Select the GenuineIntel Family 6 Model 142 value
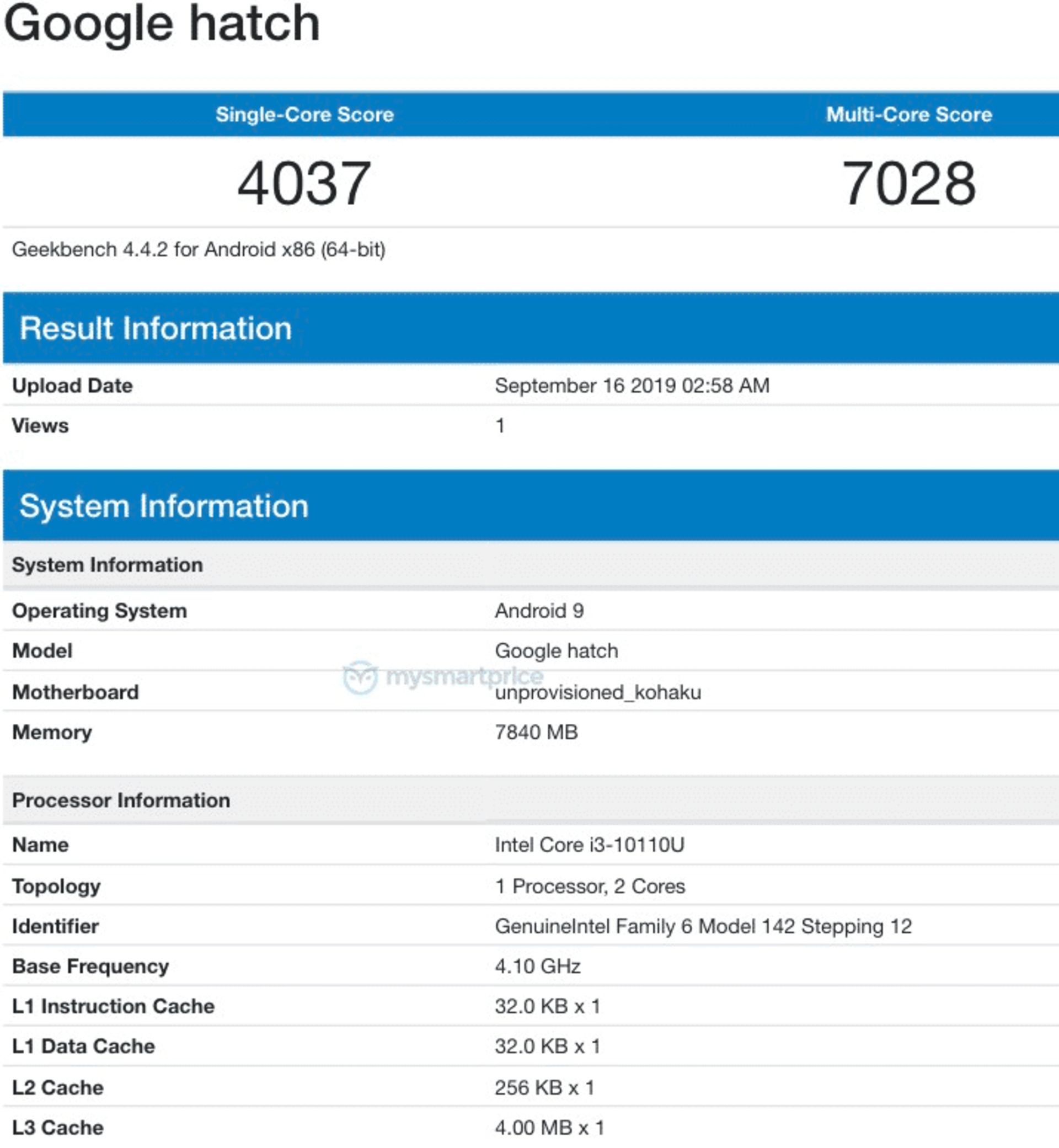This screenshot has width=1059, height=1148. point(703,927)
